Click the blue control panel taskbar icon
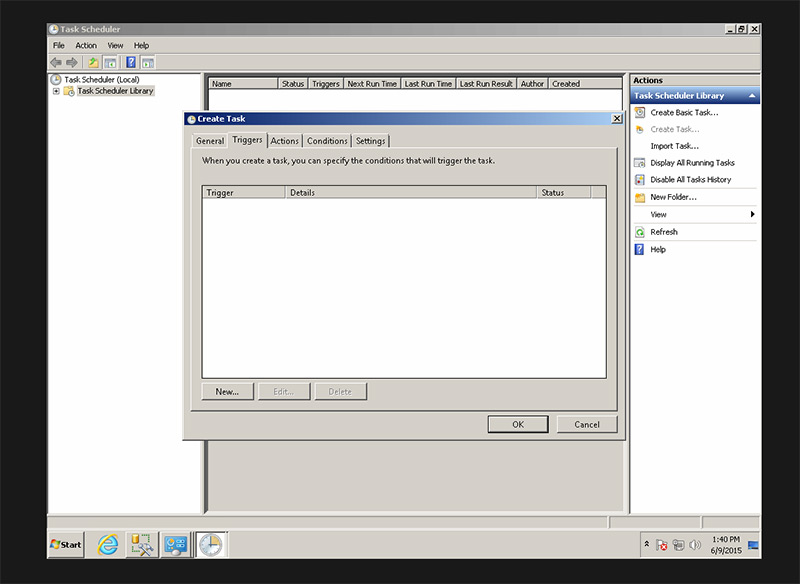800x584 pixels. point(176,545)
